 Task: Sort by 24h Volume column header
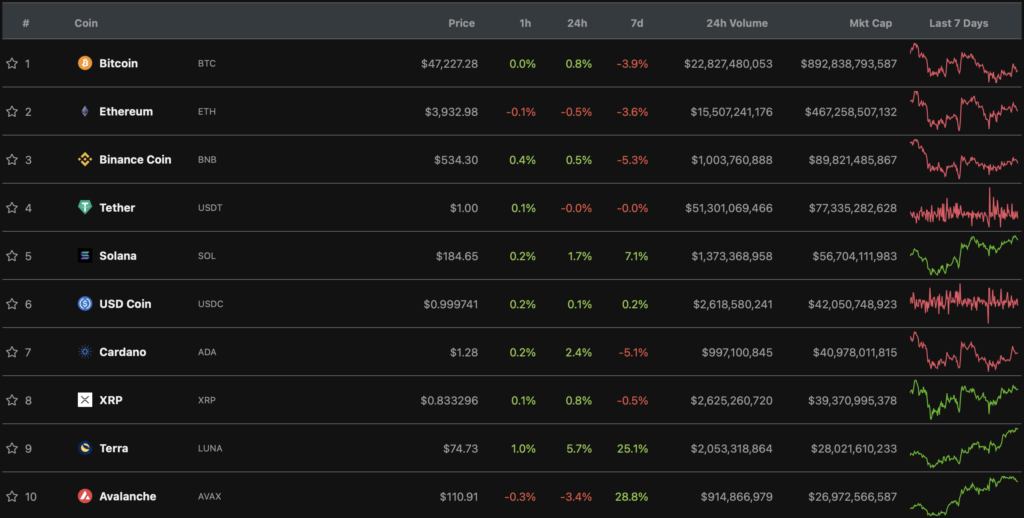click(x=738, y=23)
